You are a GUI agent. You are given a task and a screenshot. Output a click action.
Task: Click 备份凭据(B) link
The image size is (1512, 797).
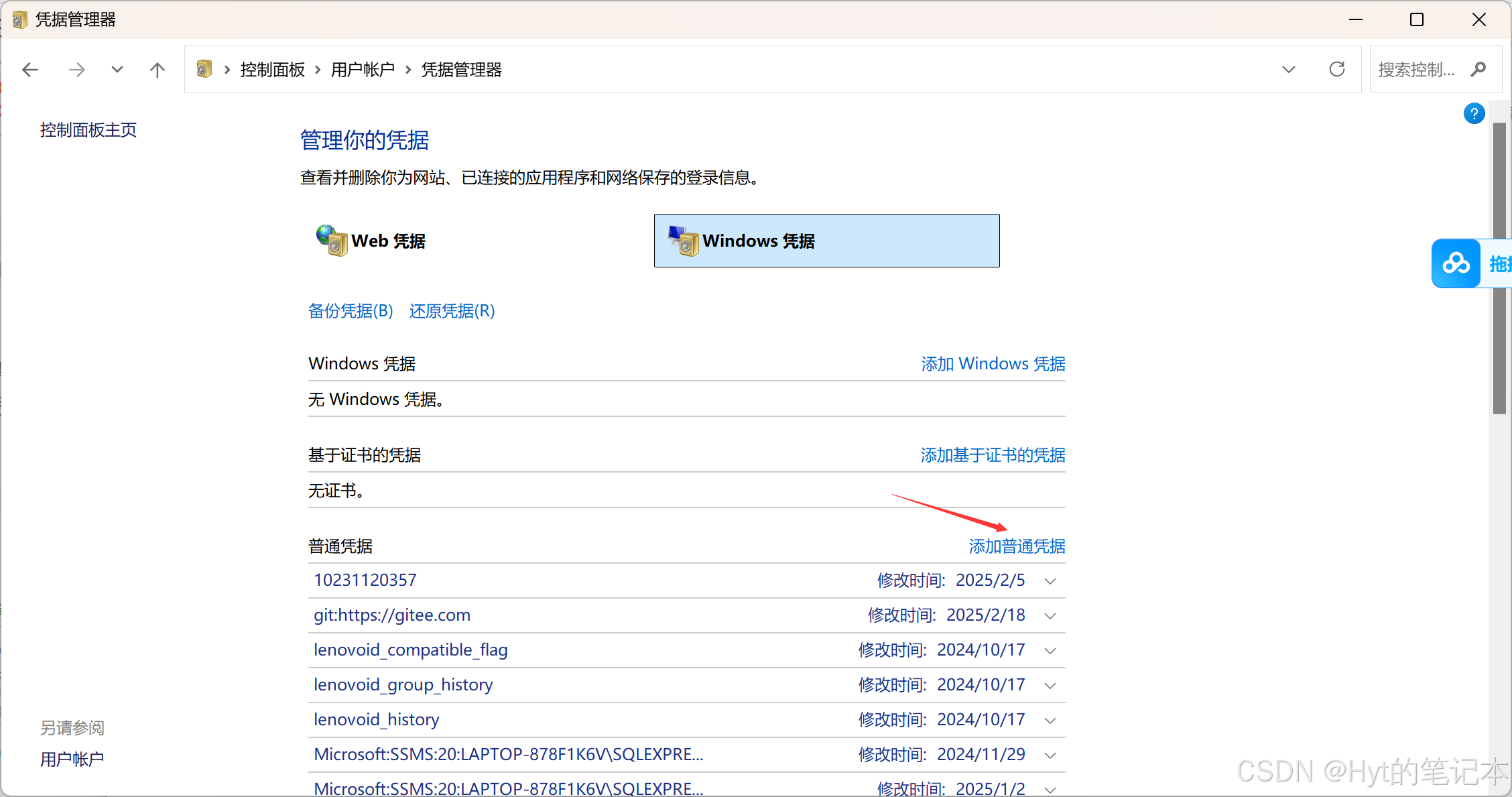coord(350,311)
